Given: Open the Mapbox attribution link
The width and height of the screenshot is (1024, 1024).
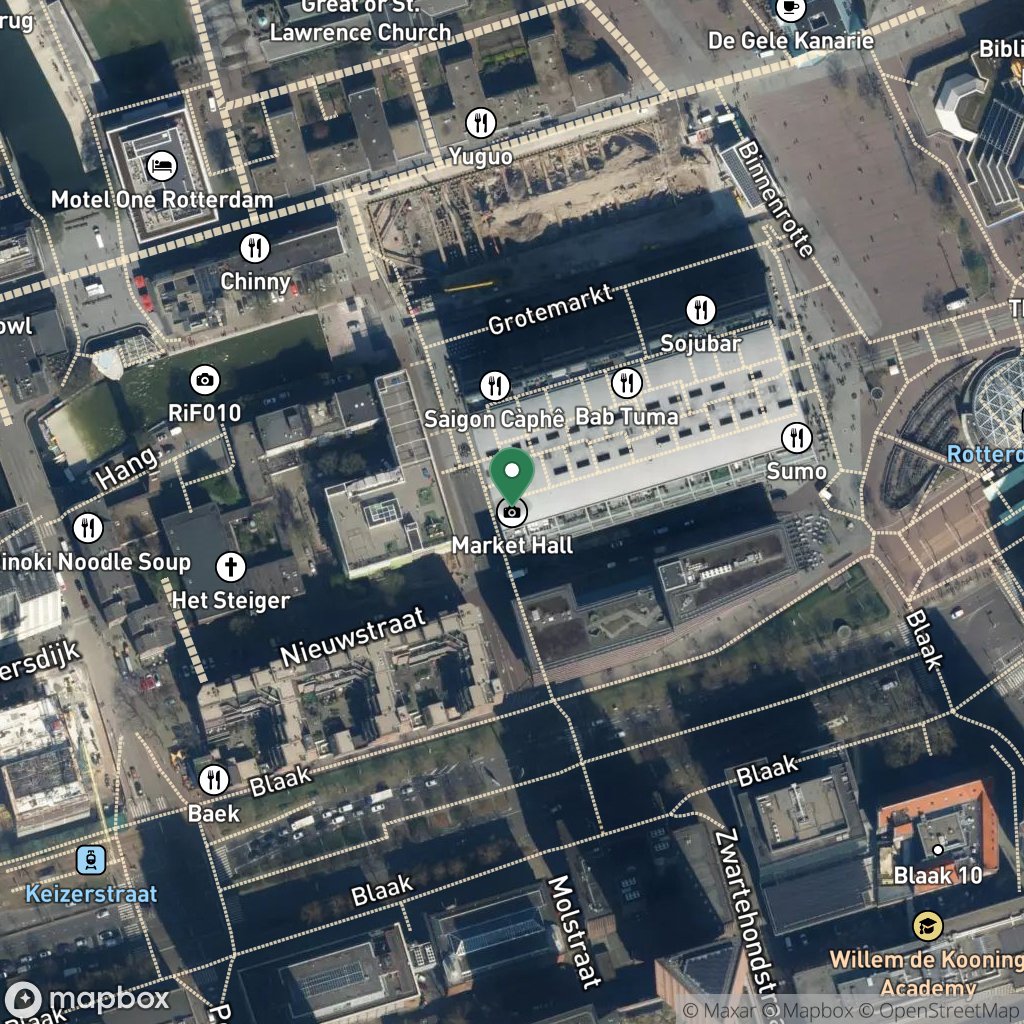Looking at the screenshot, I should pyautogui.click(x=807, y=1011).
